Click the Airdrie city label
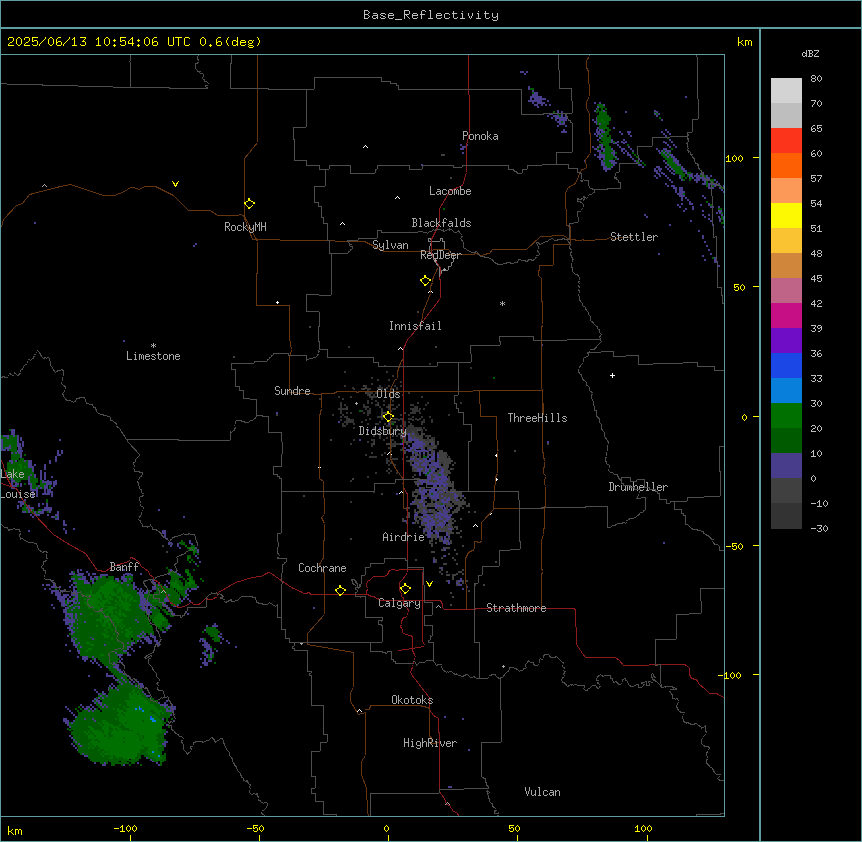This screenshot has height=842, width=862. click(x=403, y=537)
